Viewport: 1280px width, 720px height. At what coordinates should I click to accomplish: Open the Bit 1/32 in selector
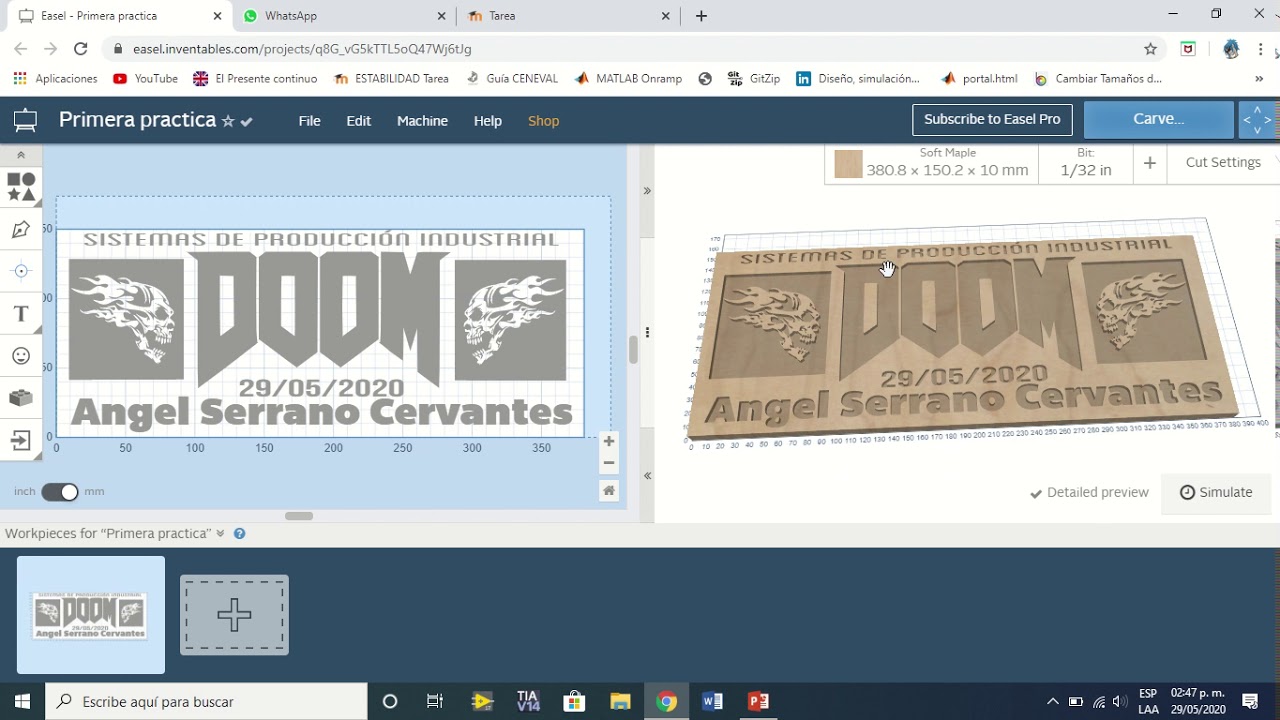1086,163
